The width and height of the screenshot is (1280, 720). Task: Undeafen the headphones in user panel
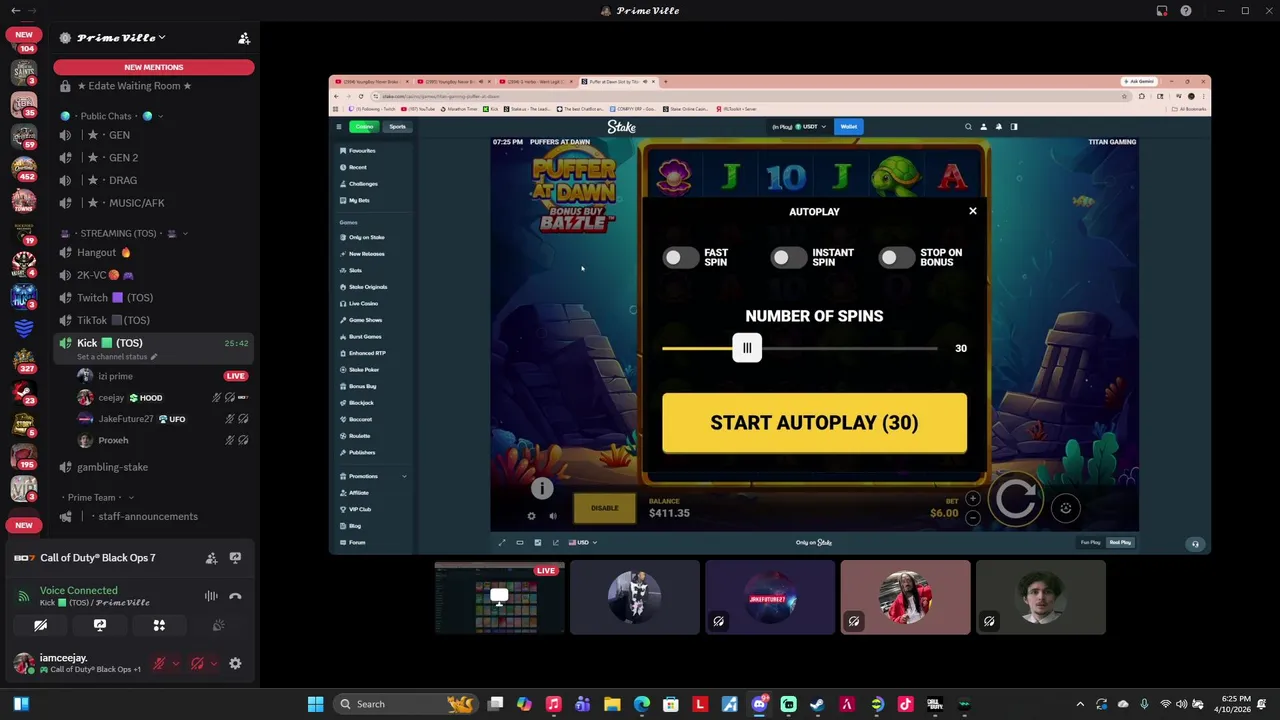click(197, 663)
